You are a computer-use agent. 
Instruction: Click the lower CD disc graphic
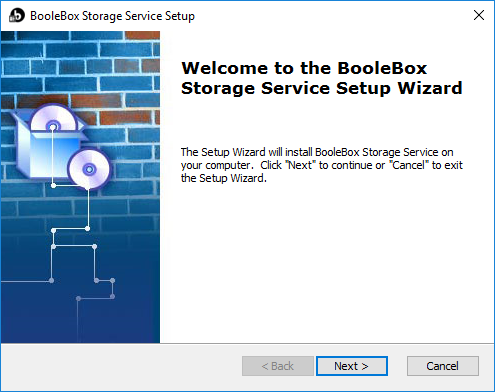click(x=89, y=169)
